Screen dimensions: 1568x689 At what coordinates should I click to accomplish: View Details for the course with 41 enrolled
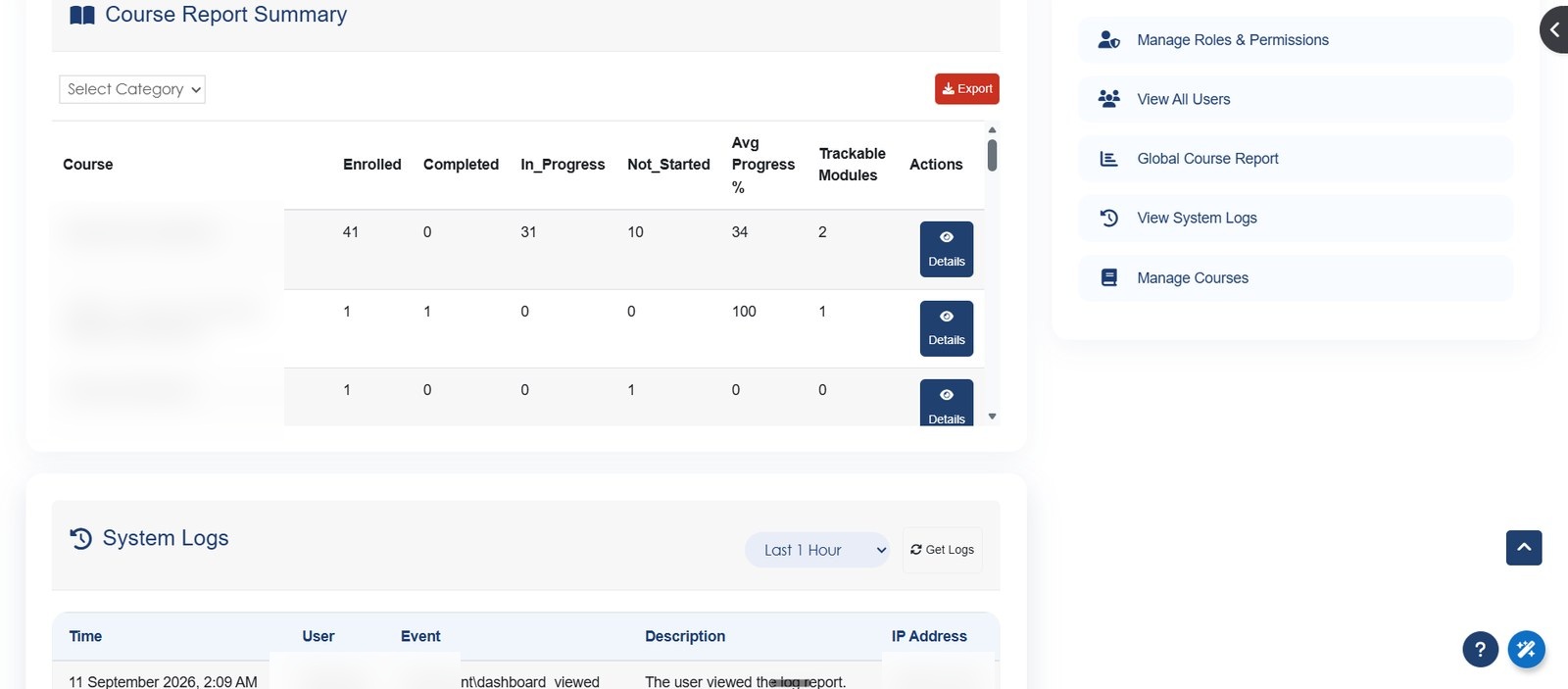point(947,249)
